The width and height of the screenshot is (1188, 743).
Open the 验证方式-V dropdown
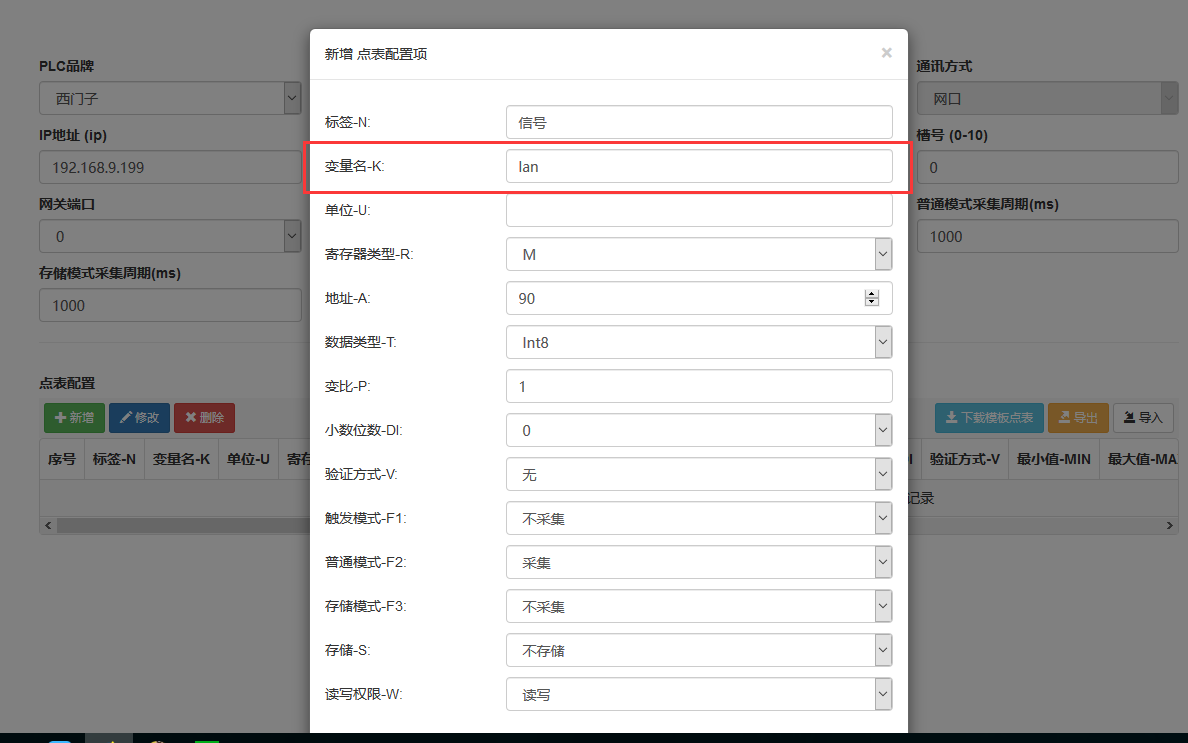698,475
